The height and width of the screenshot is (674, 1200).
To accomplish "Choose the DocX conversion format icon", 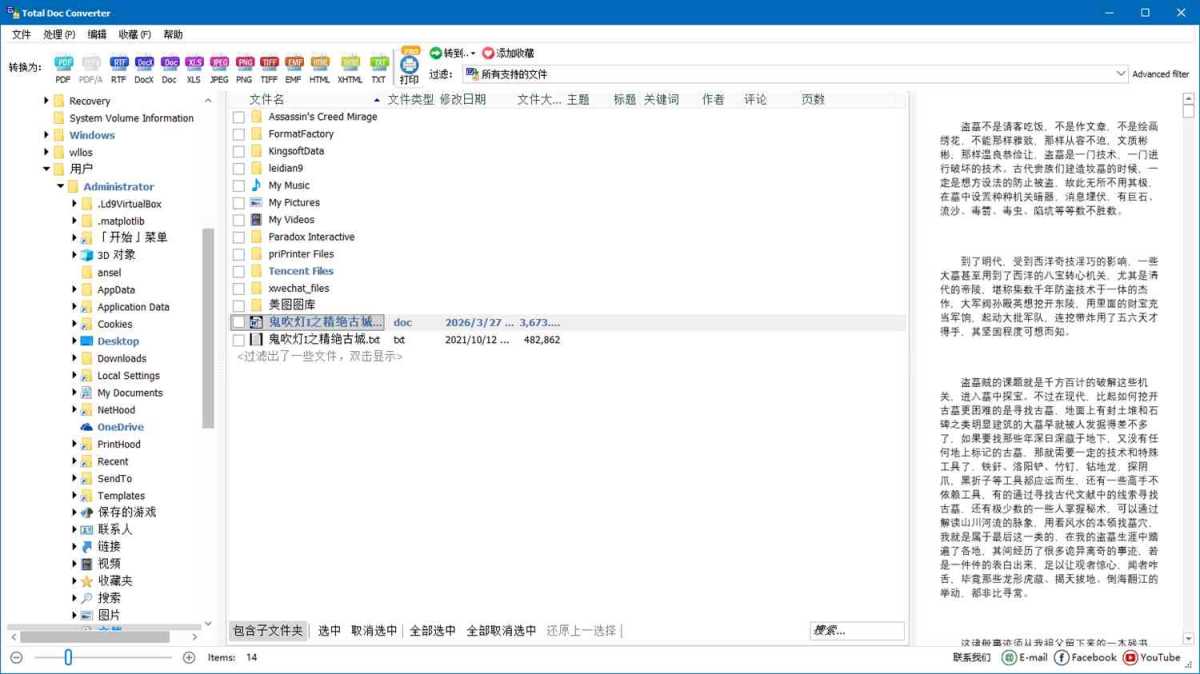I will click(x=144, y=62).
